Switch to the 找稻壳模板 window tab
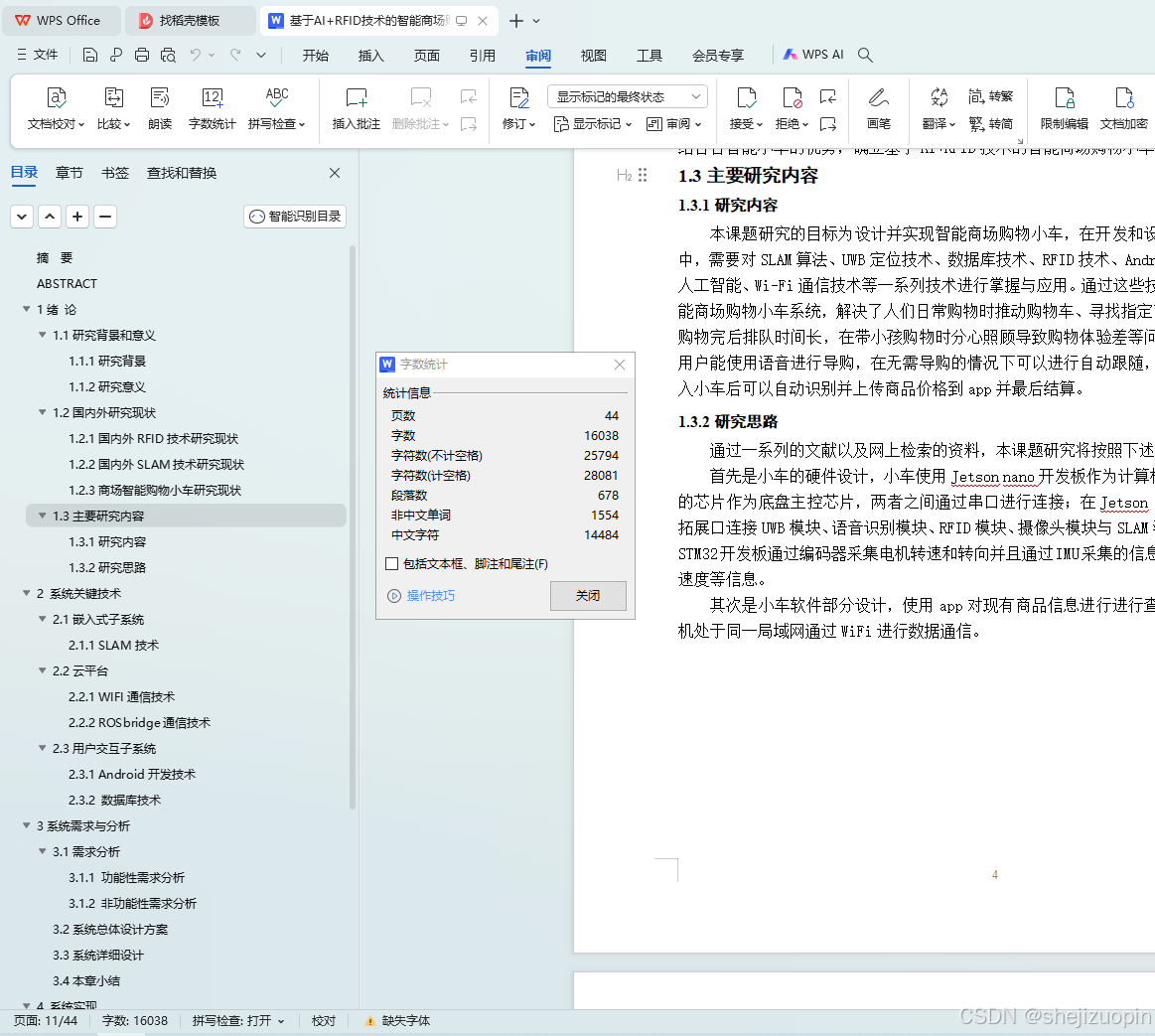The height and width of the screenshot is (1036, 1155). pos(190,21)
